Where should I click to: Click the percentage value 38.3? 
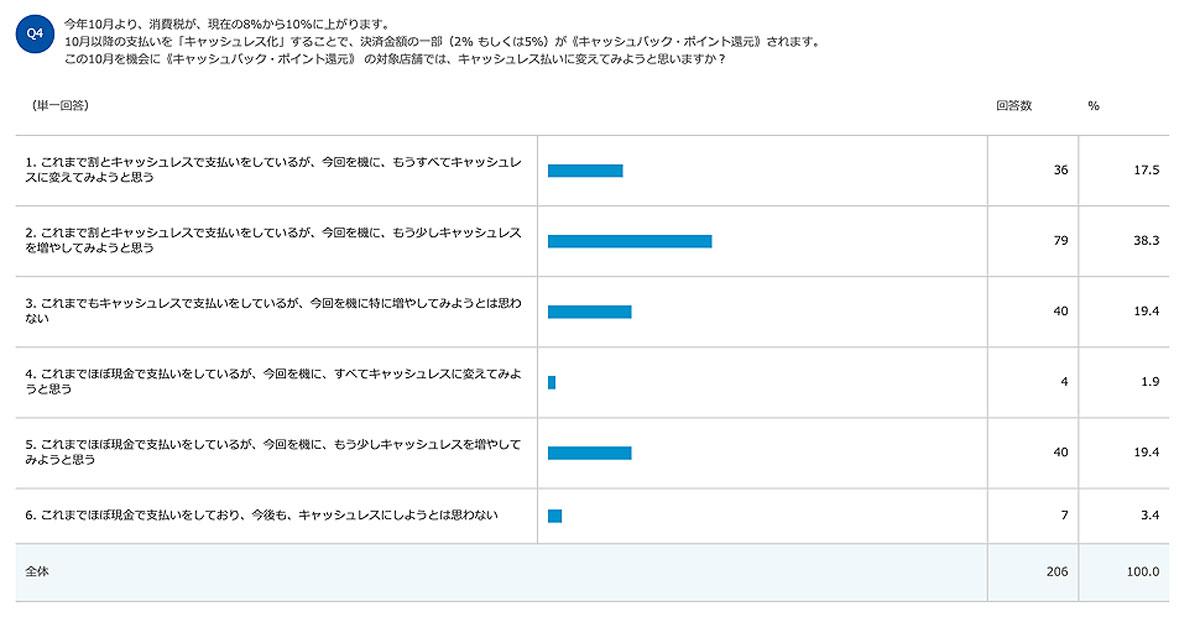point(1145,241)
